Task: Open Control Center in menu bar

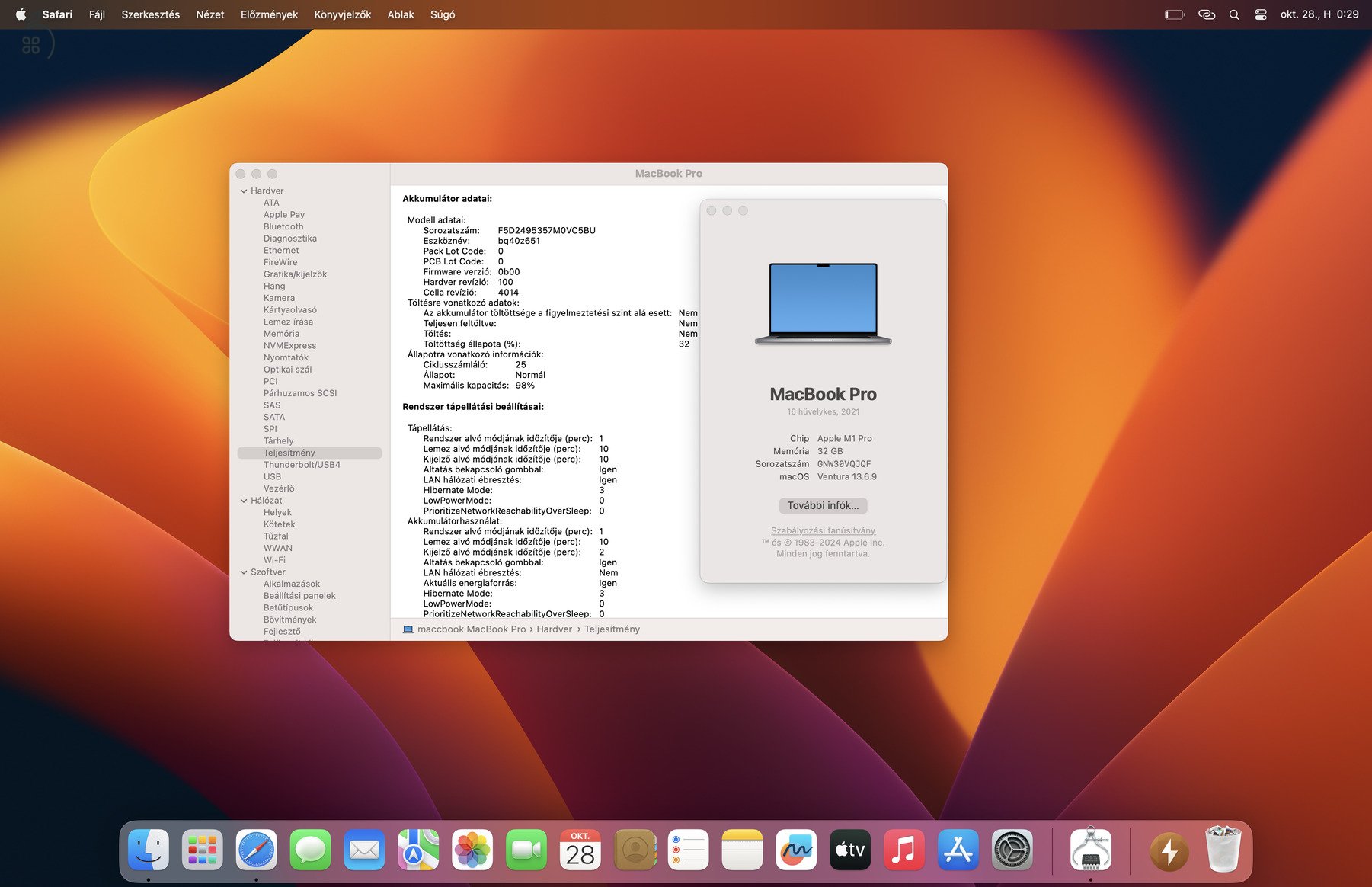Action: [1261, 14]
